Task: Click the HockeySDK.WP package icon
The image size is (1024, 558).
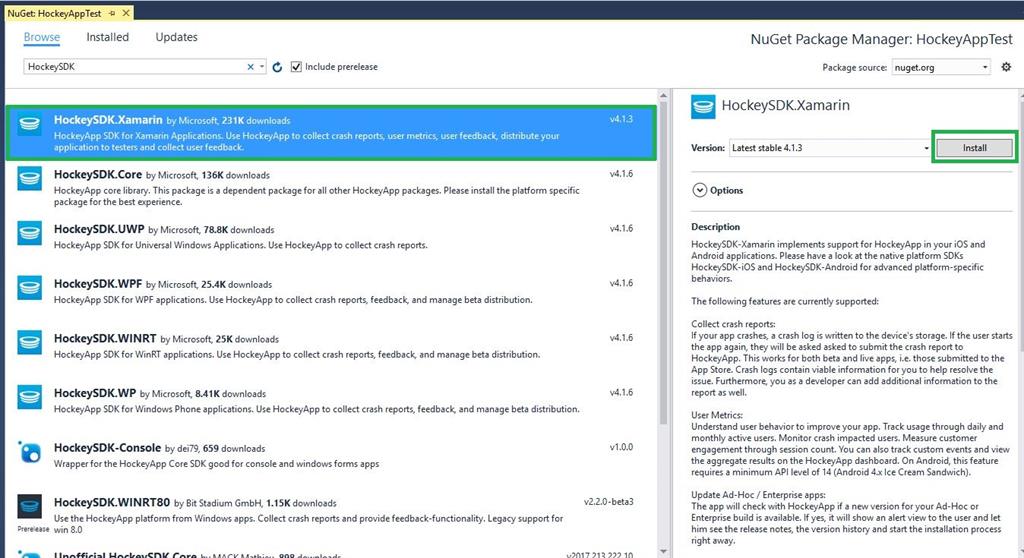Action: click(29, 397)
